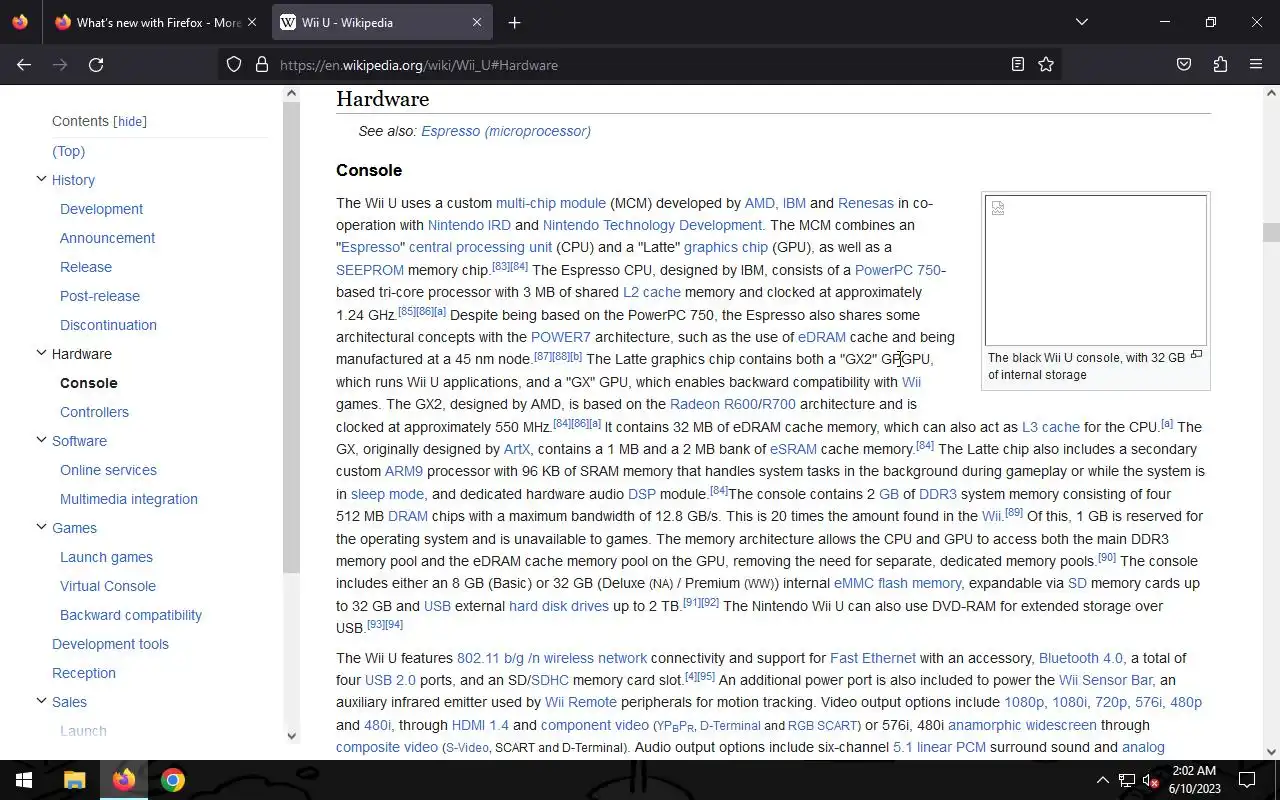1280x800 pixels.
Task: Click the page scrollbar down arrow
Action: pos(1271,752)
